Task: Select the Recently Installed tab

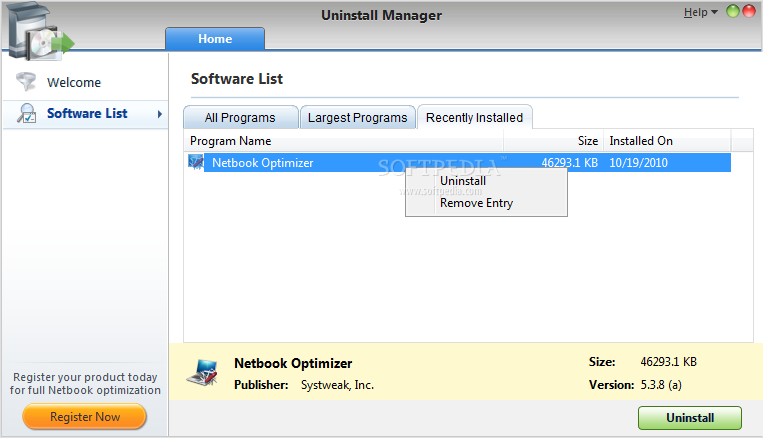Action: coord(474,117)
